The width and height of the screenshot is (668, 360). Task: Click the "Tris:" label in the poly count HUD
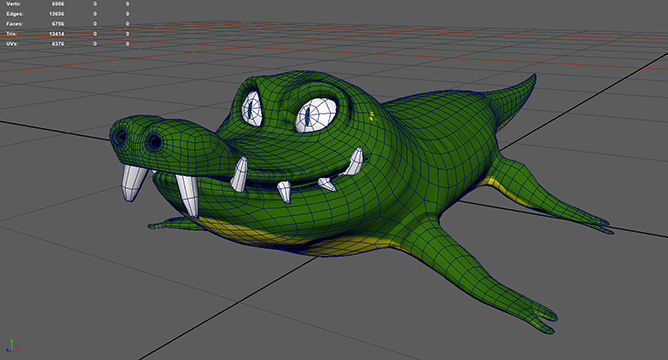click(12, 34)
